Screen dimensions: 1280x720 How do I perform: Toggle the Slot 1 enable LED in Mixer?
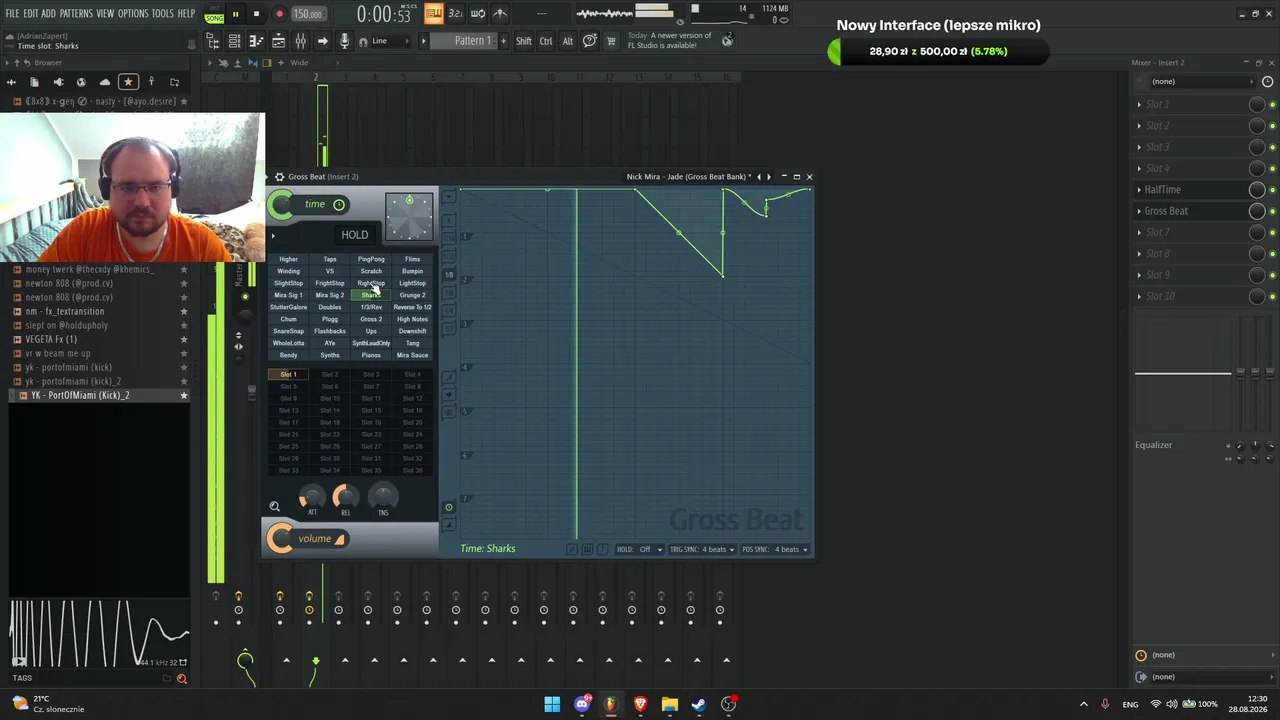pyautogui.click(x=1272, y=104)
